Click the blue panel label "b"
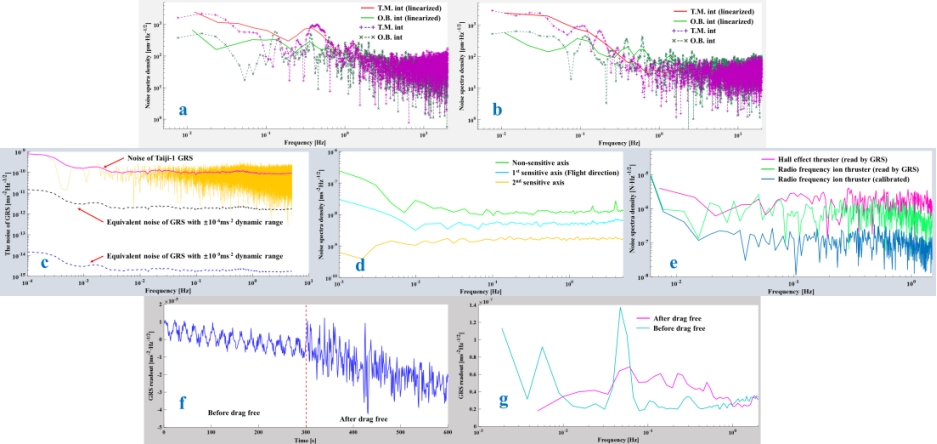 [x=496, y=109]
